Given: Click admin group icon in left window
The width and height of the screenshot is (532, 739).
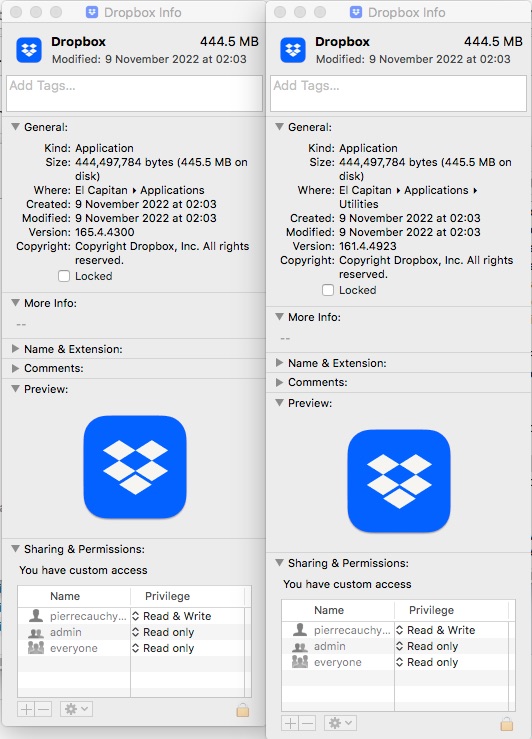Looking at the screenshot, I should click(x=36, y=632).
